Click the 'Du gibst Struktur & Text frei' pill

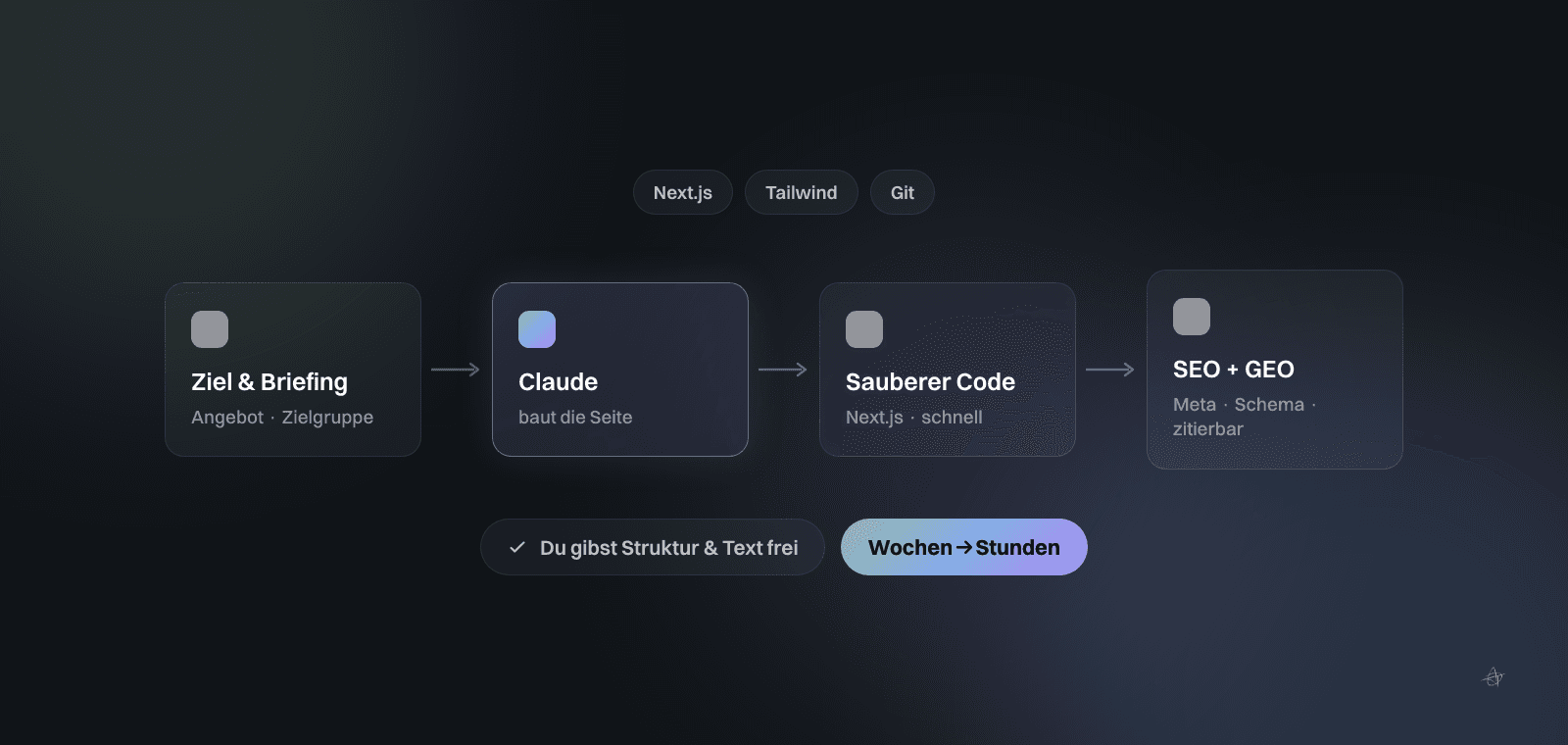pos(653,547)
